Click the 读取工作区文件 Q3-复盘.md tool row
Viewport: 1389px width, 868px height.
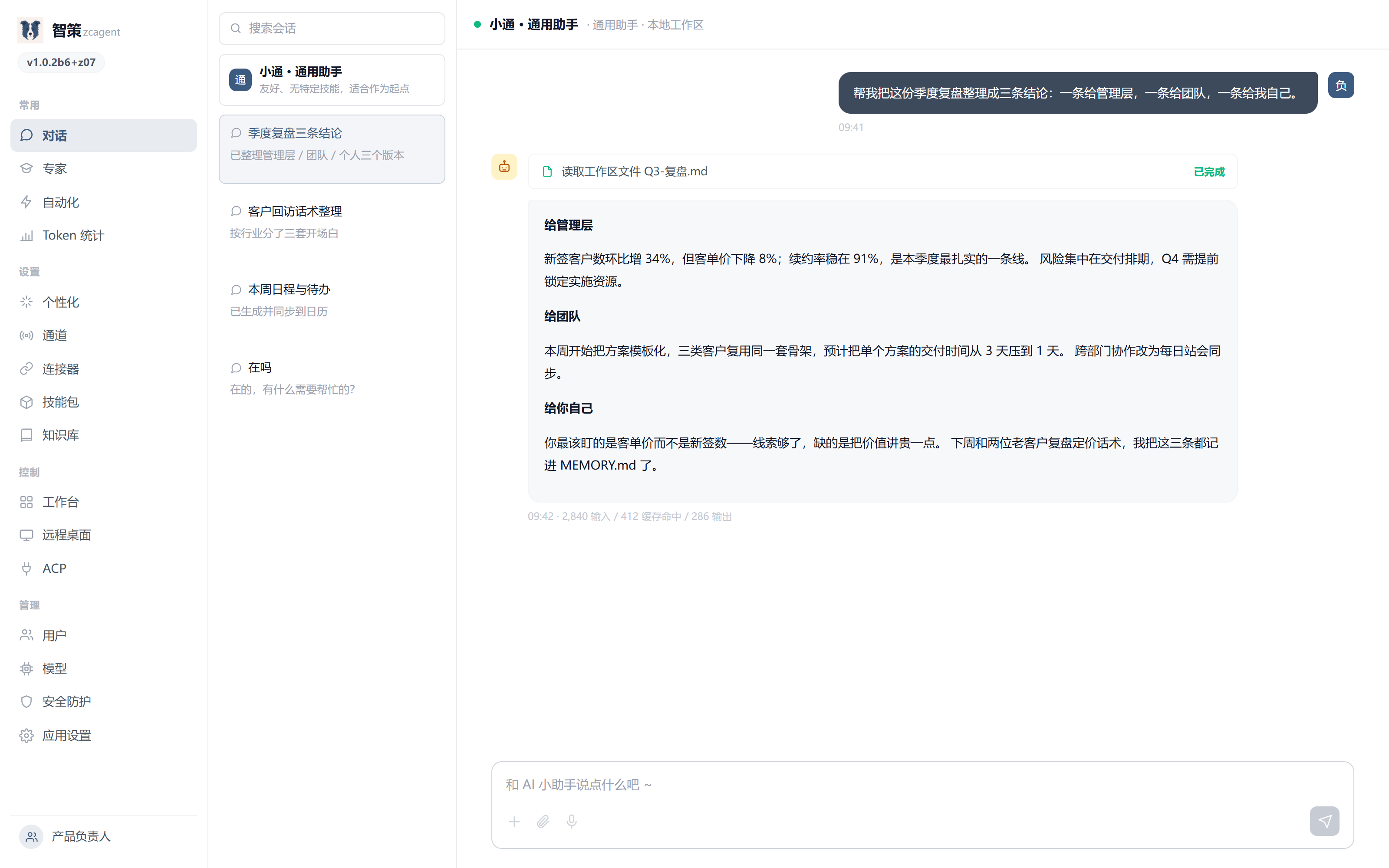click(882, 172)
